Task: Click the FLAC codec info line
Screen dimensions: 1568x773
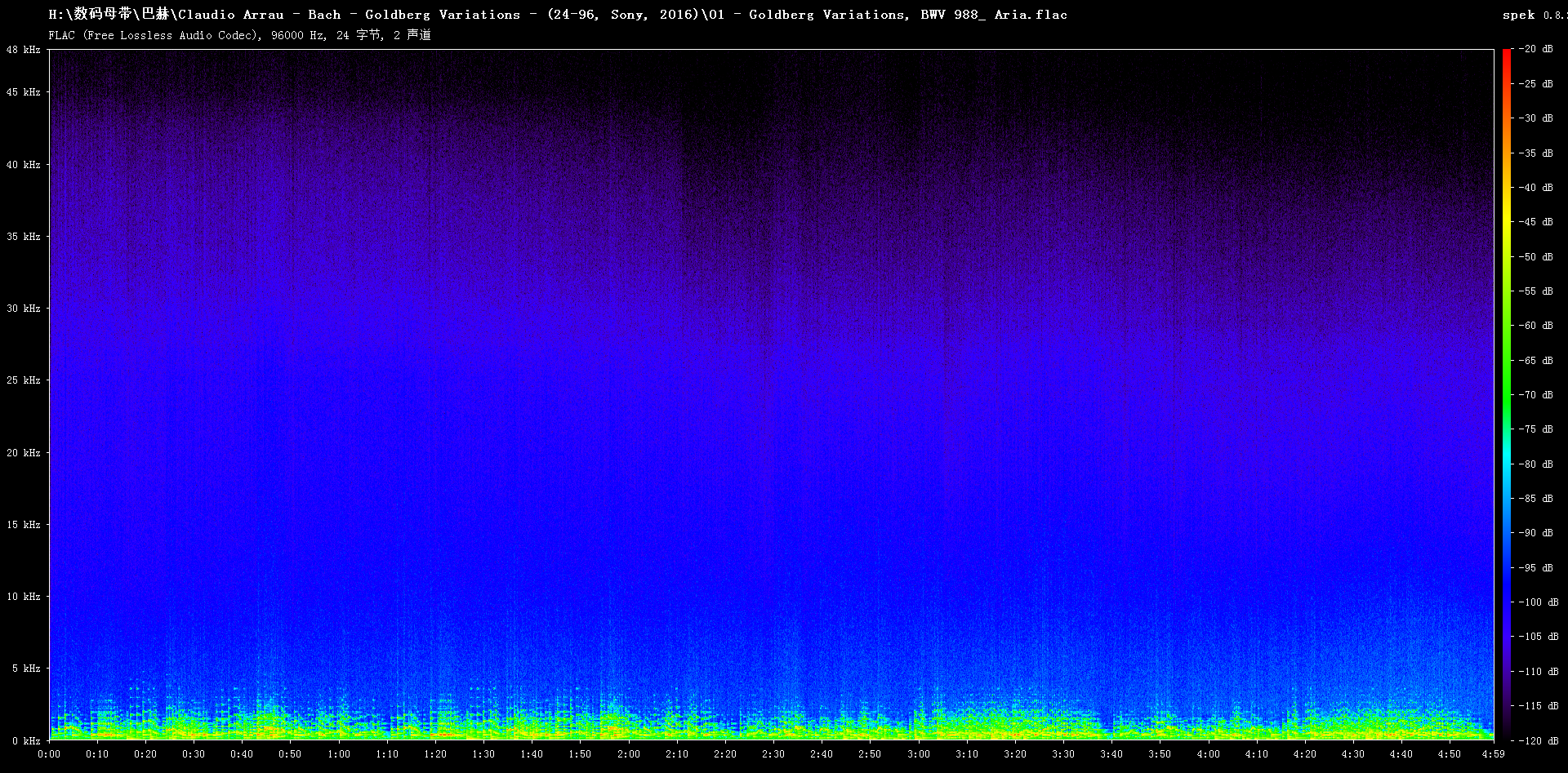Action: [x=239, y=35]
